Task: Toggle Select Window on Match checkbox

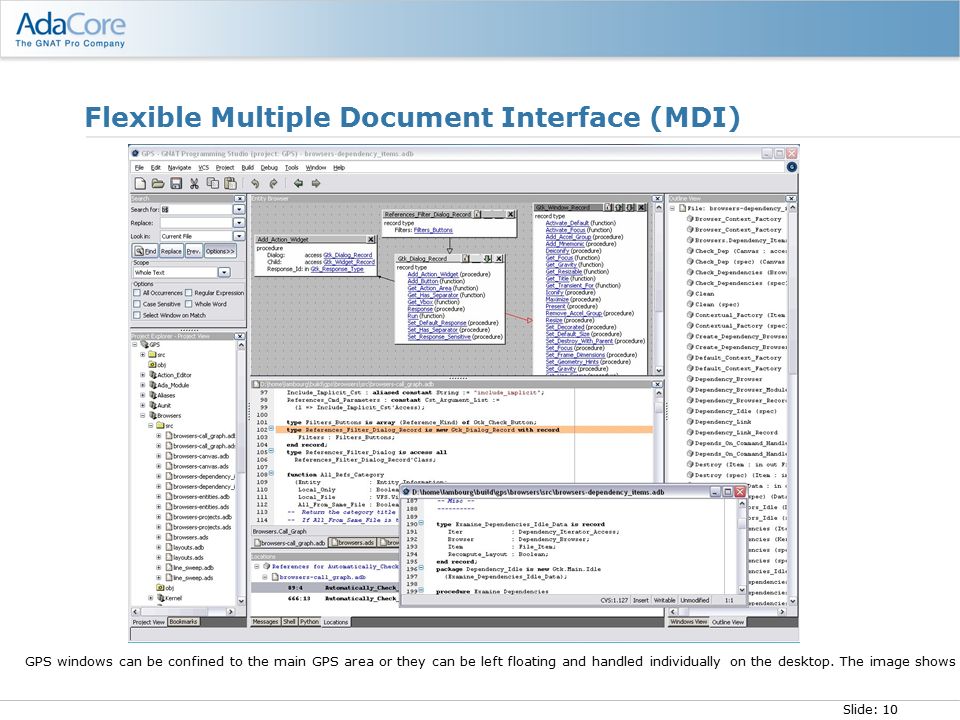Action: [137, 315]
